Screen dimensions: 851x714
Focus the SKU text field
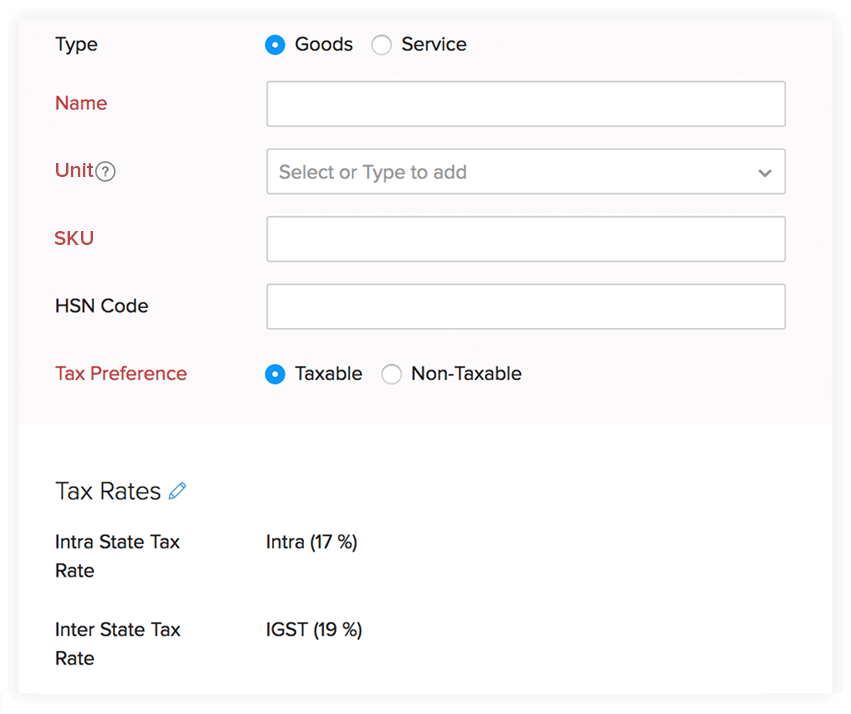tap(525, 239)
